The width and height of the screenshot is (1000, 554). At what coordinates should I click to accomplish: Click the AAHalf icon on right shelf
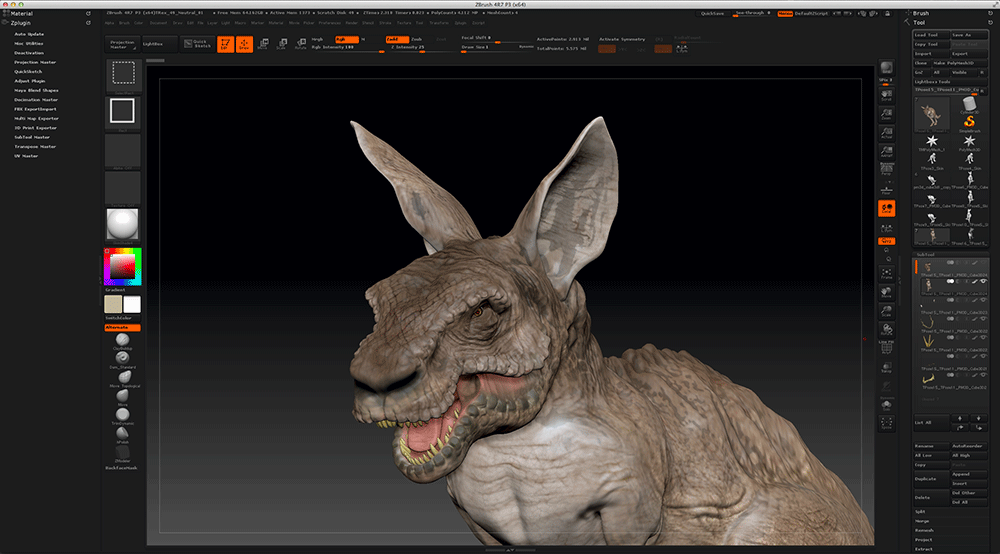(x=886, y=150)
